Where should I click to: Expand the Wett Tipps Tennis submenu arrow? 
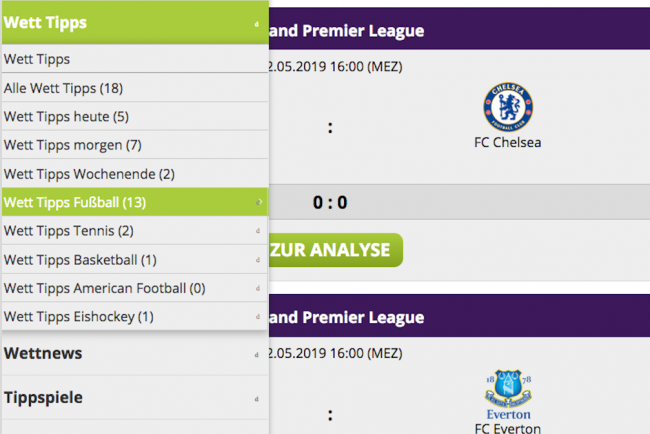point(258,232)
